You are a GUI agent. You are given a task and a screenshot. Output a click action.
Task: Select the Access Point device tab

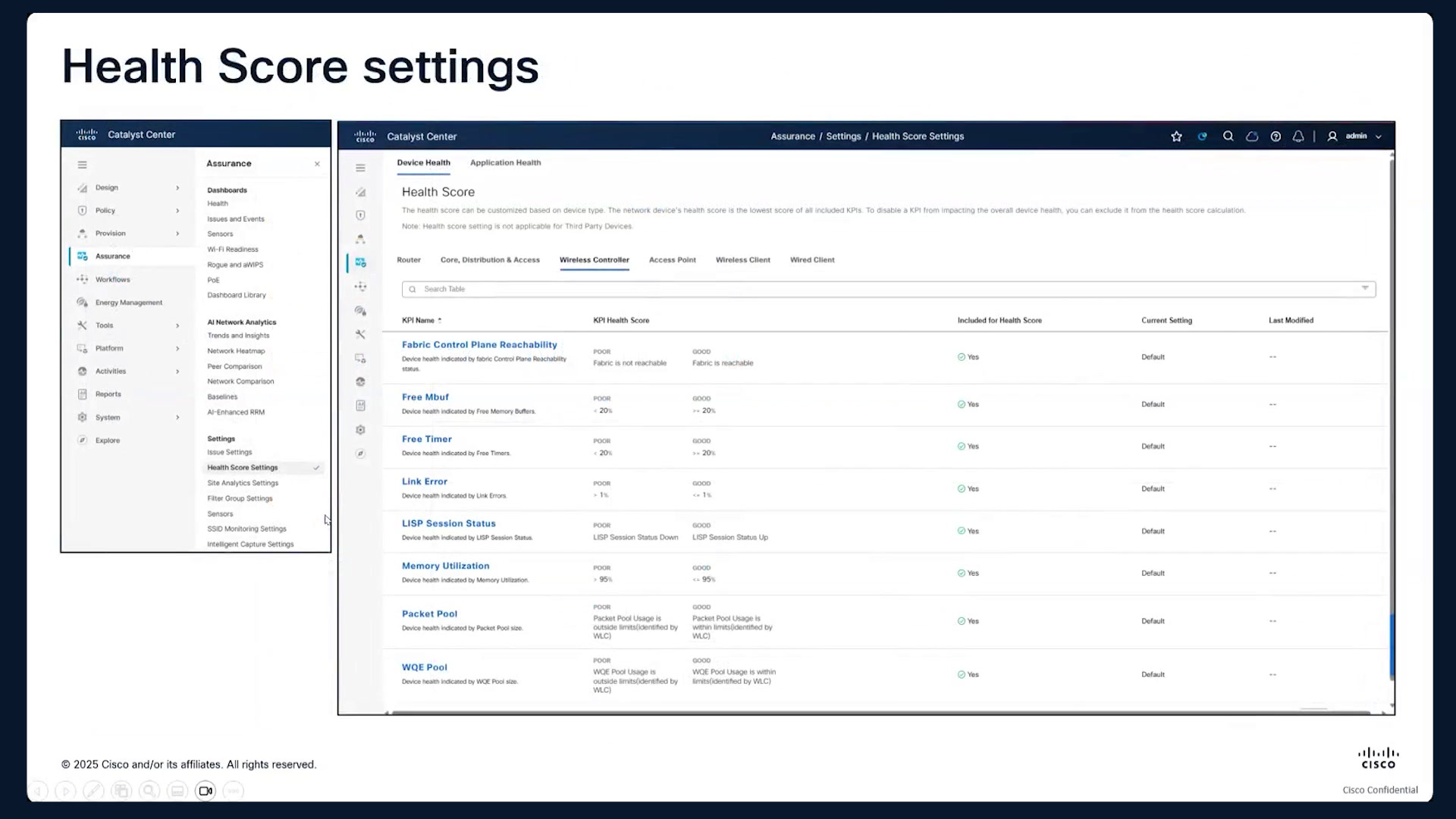pos(672,260)
